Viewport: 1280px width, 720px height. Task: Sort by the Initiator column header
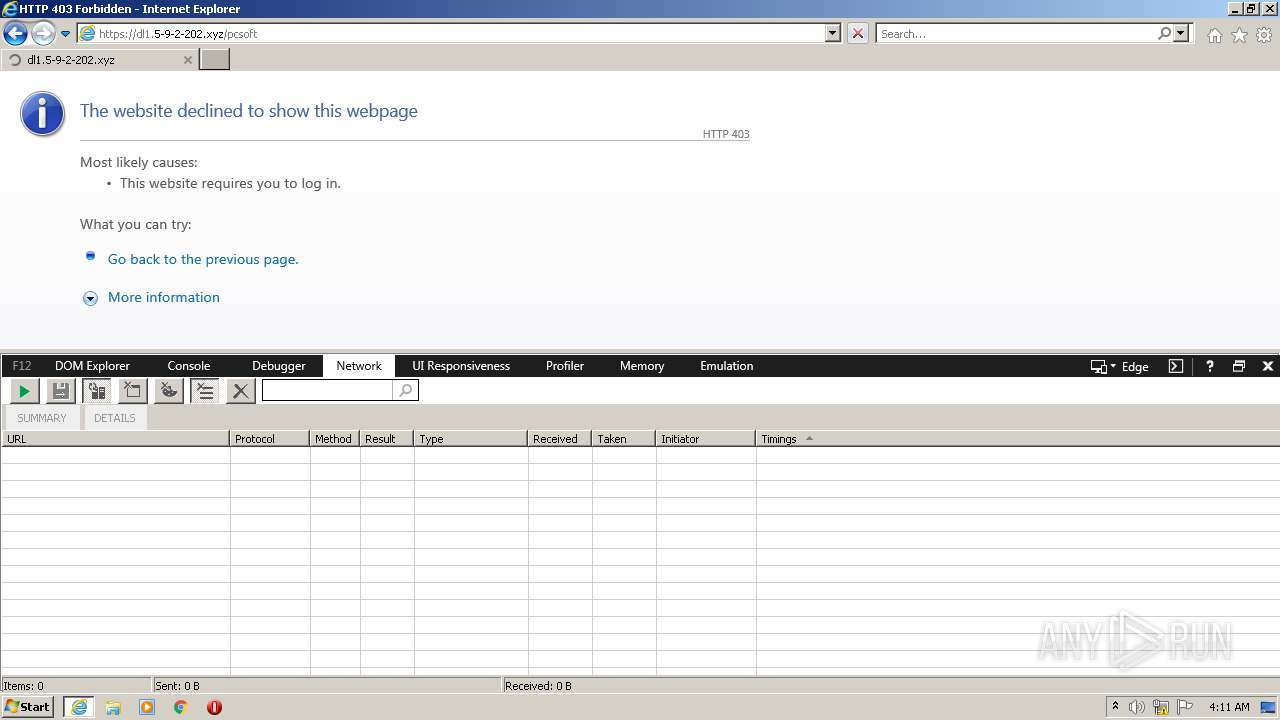click(706, 439)
